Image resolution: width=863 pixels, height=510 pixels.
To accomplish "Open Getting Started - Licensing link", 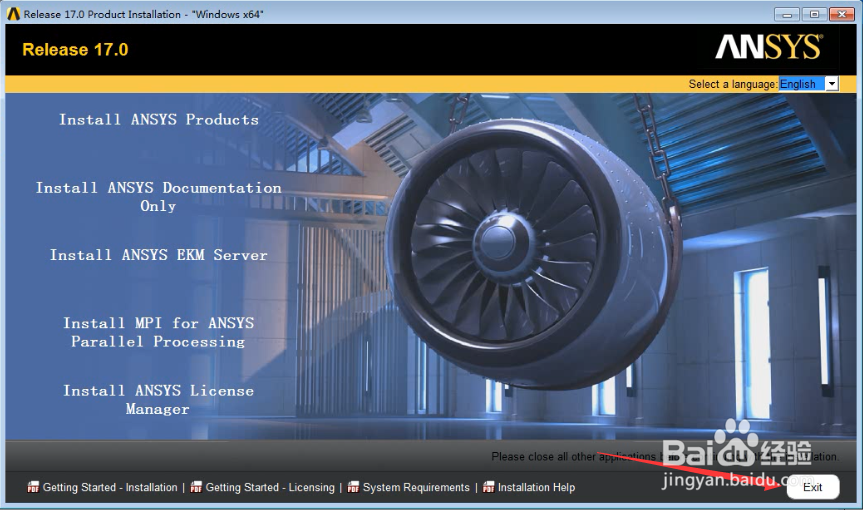I will click(270, 487).
